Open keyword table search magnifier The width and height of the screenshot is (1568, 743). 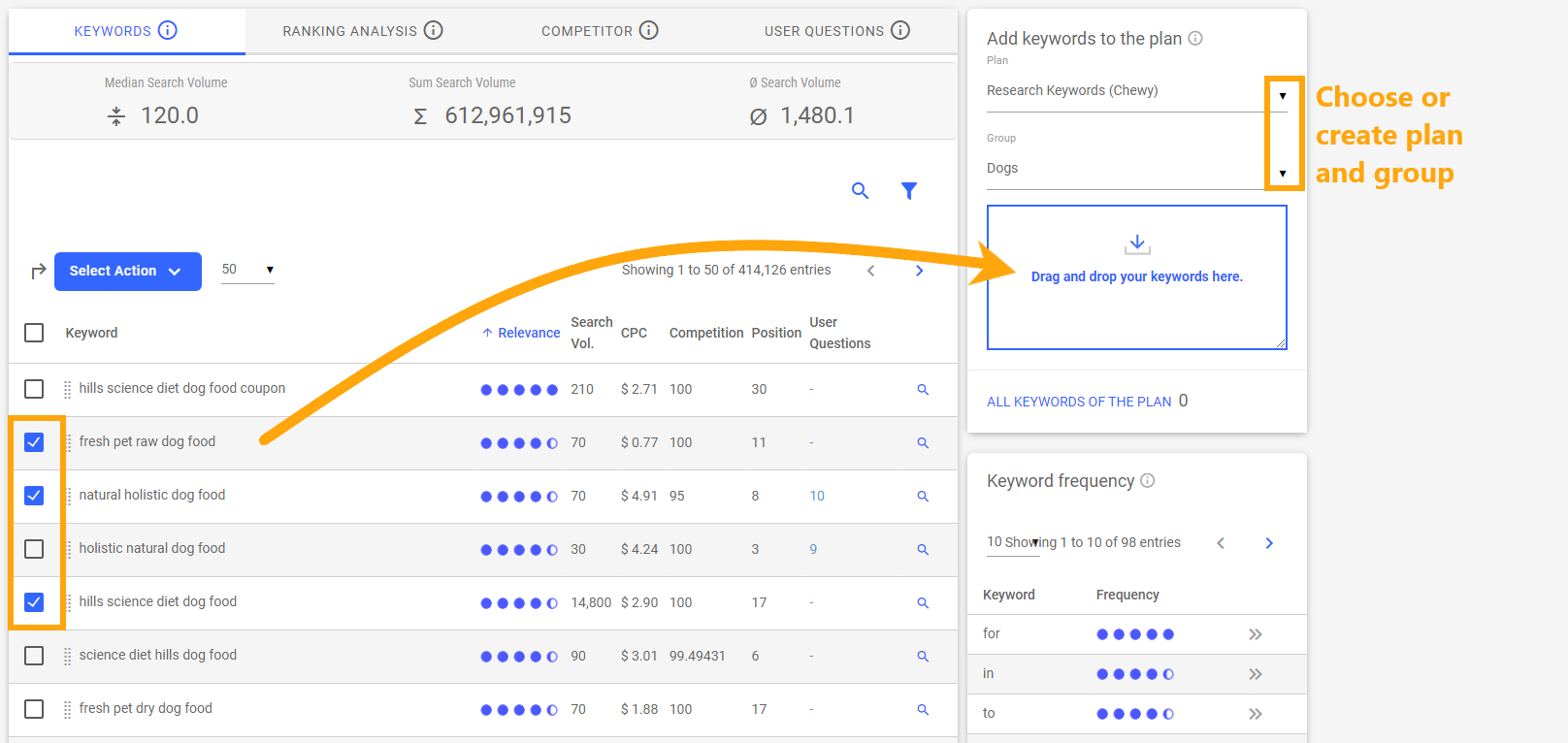860,190
